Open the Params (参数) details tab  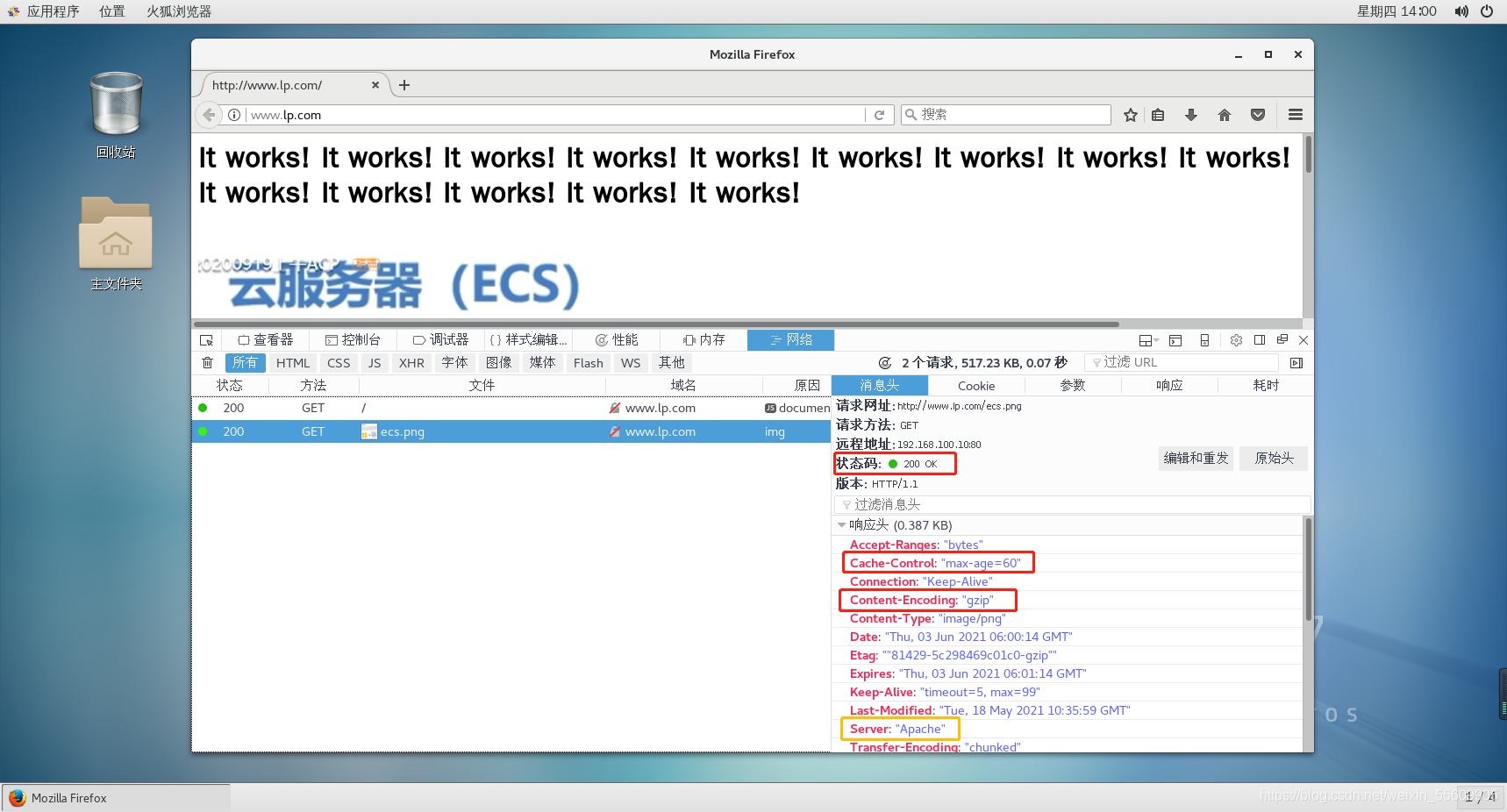1073,386
